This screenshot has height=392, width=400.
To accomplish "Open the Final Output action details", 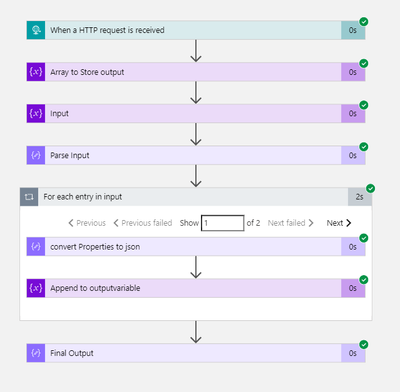I will [196, 353].
